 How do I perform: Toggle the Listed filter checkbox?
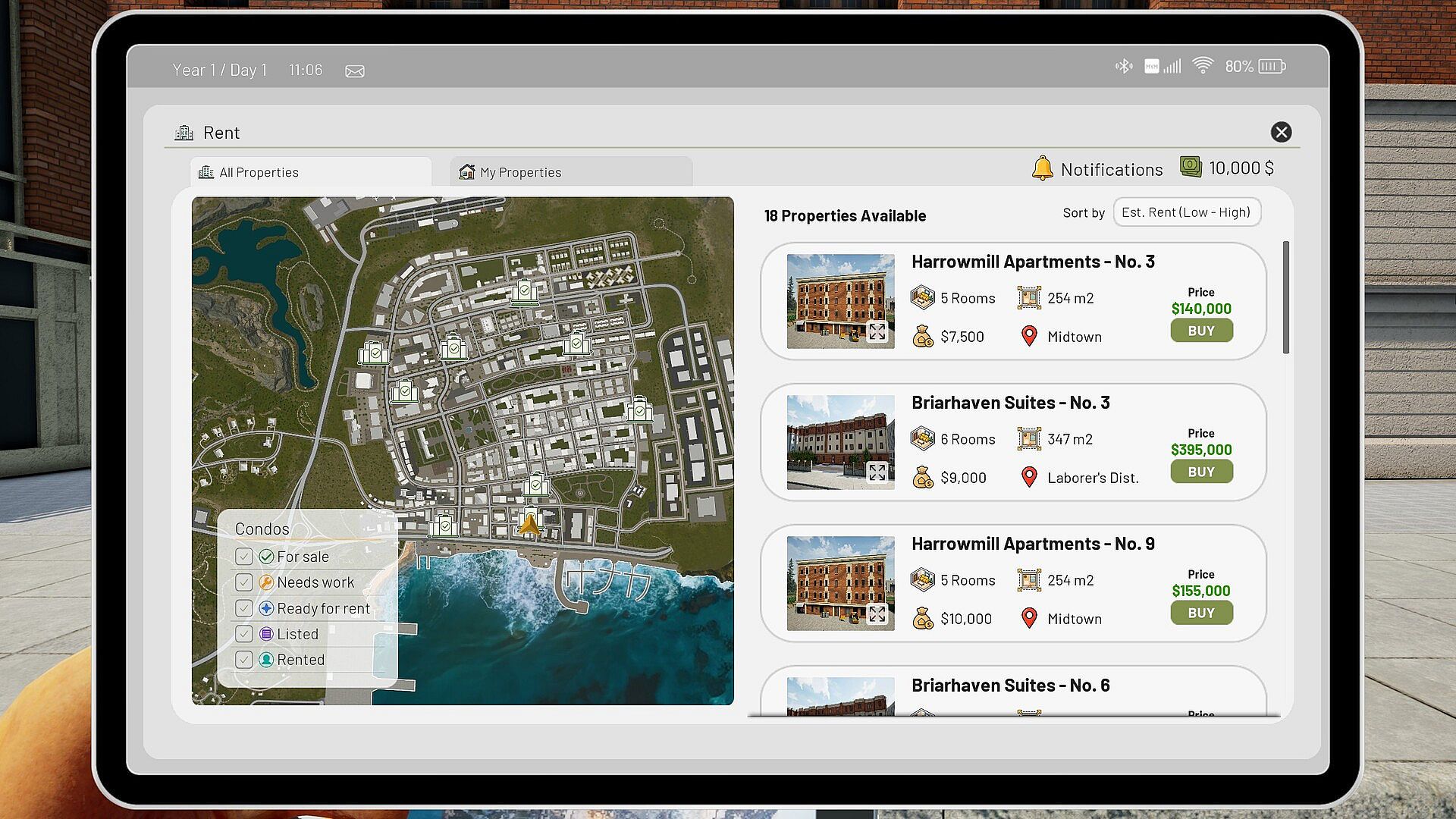pos(244,634)
